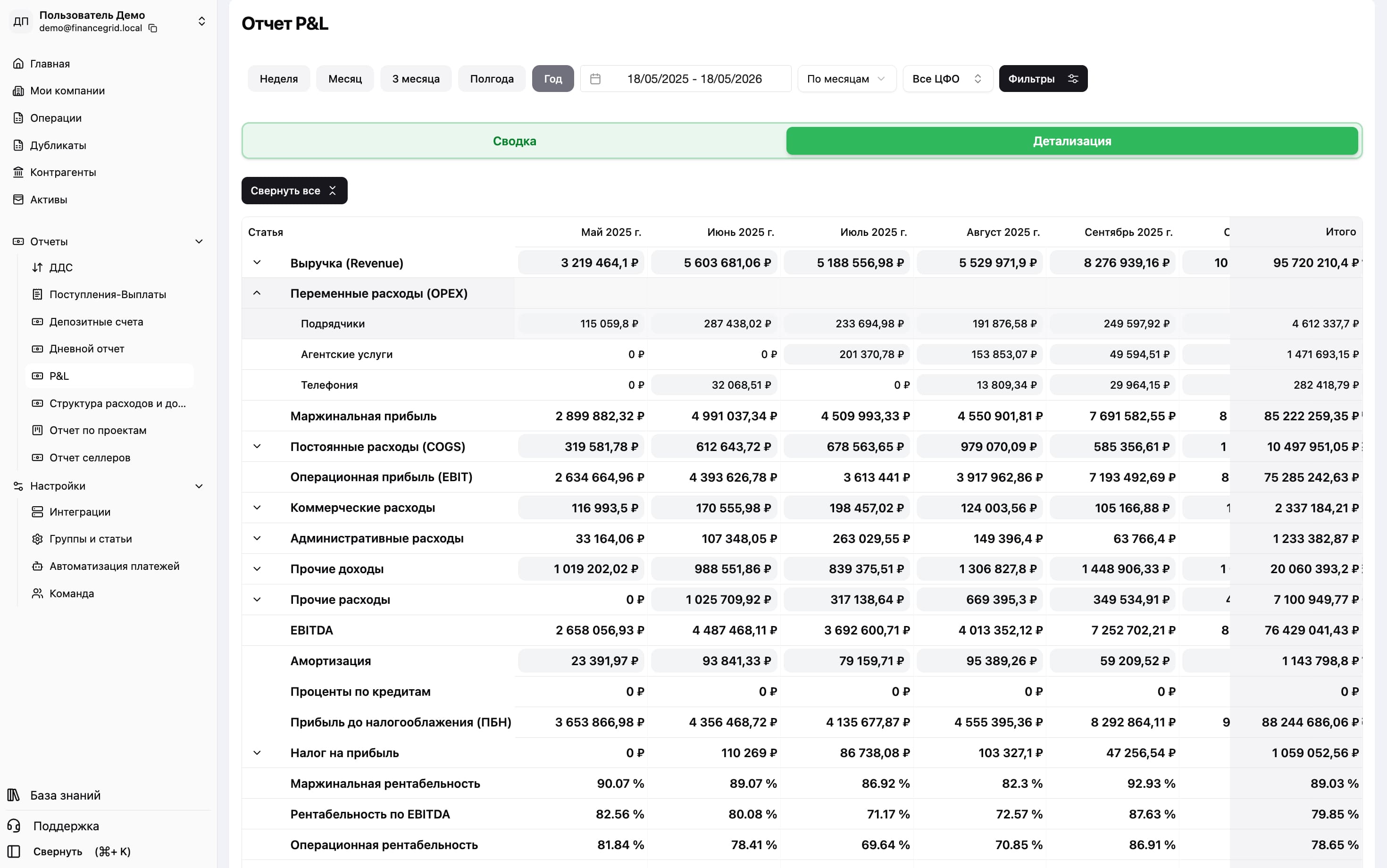Select the 3 месяца period button
Viewport: 1387px width, 868px height.
tap(416, 79)
